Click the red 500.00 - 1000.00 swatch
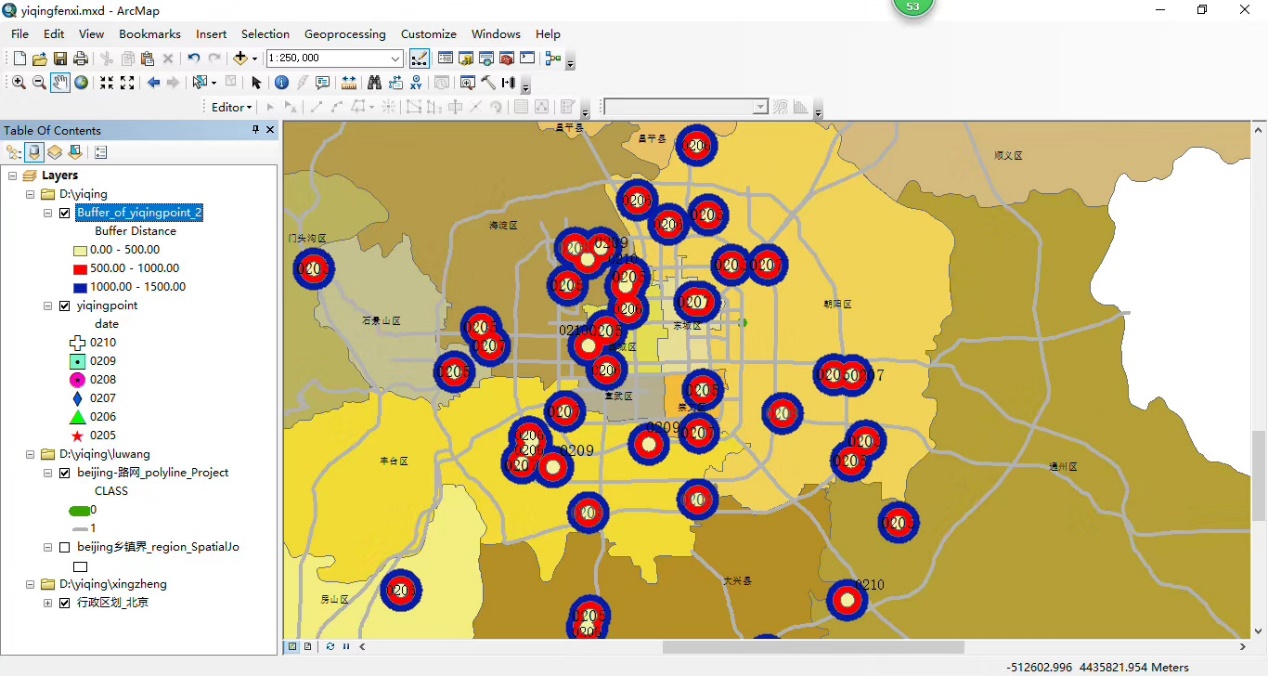This screenshot has width=1268, height=676. pyautogui.click(x=80, y=269)
